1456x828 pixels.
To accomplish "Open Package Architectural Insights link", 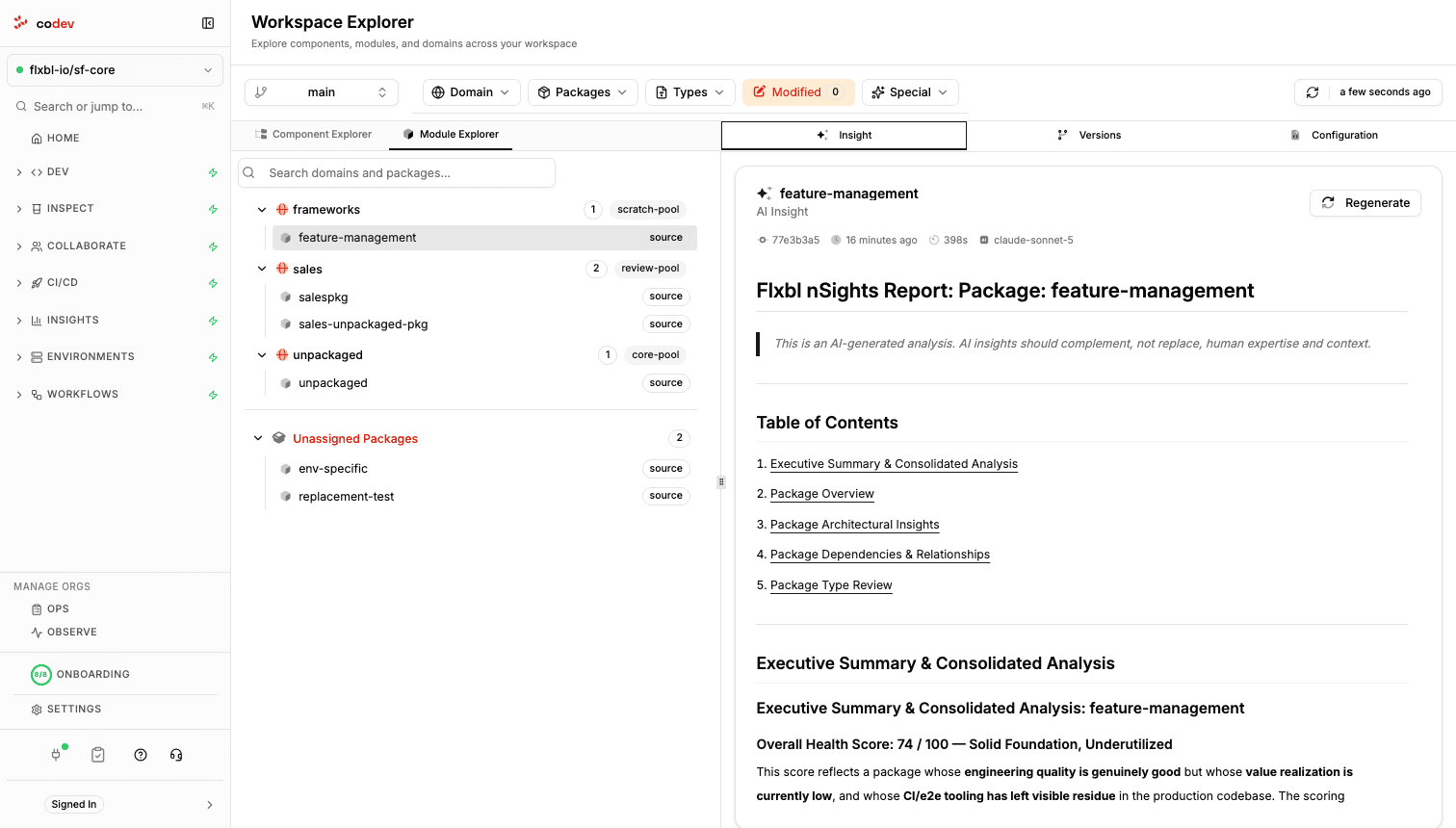I will coord(855,525).
